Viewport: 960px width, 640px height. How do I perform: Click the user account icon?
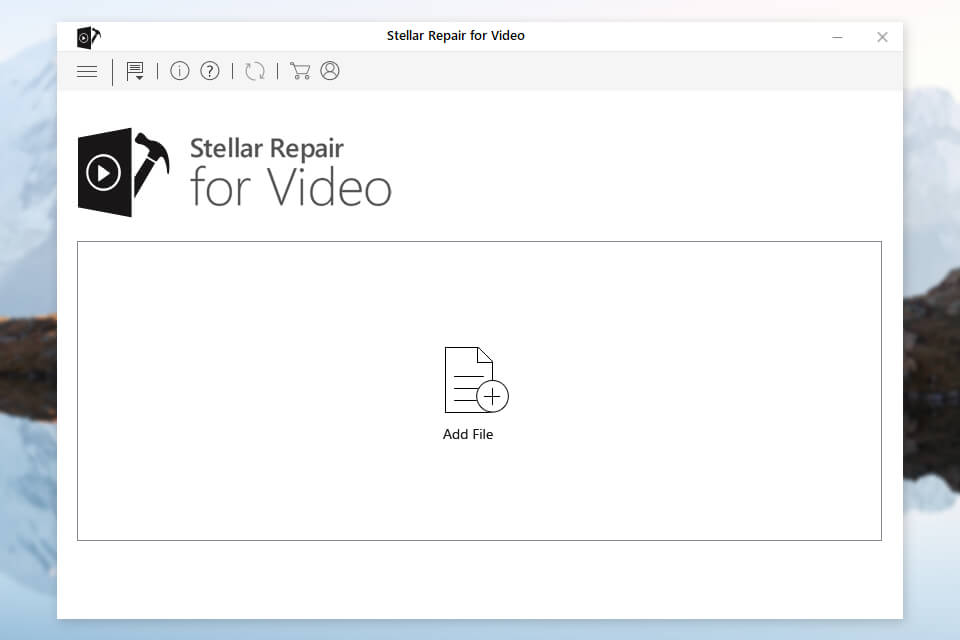pos(330,71)
